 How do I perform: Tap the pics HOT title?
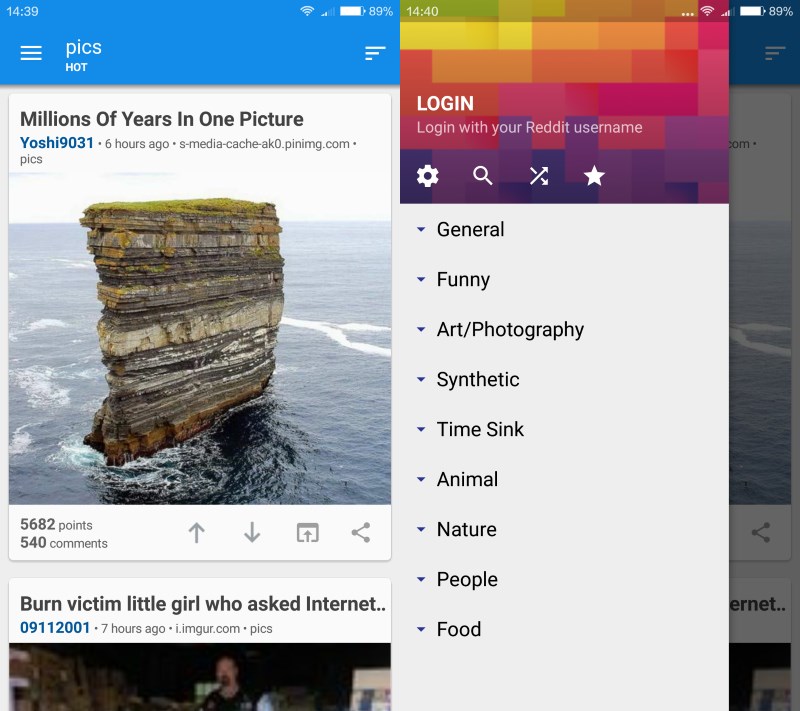(x=83, y=55)
